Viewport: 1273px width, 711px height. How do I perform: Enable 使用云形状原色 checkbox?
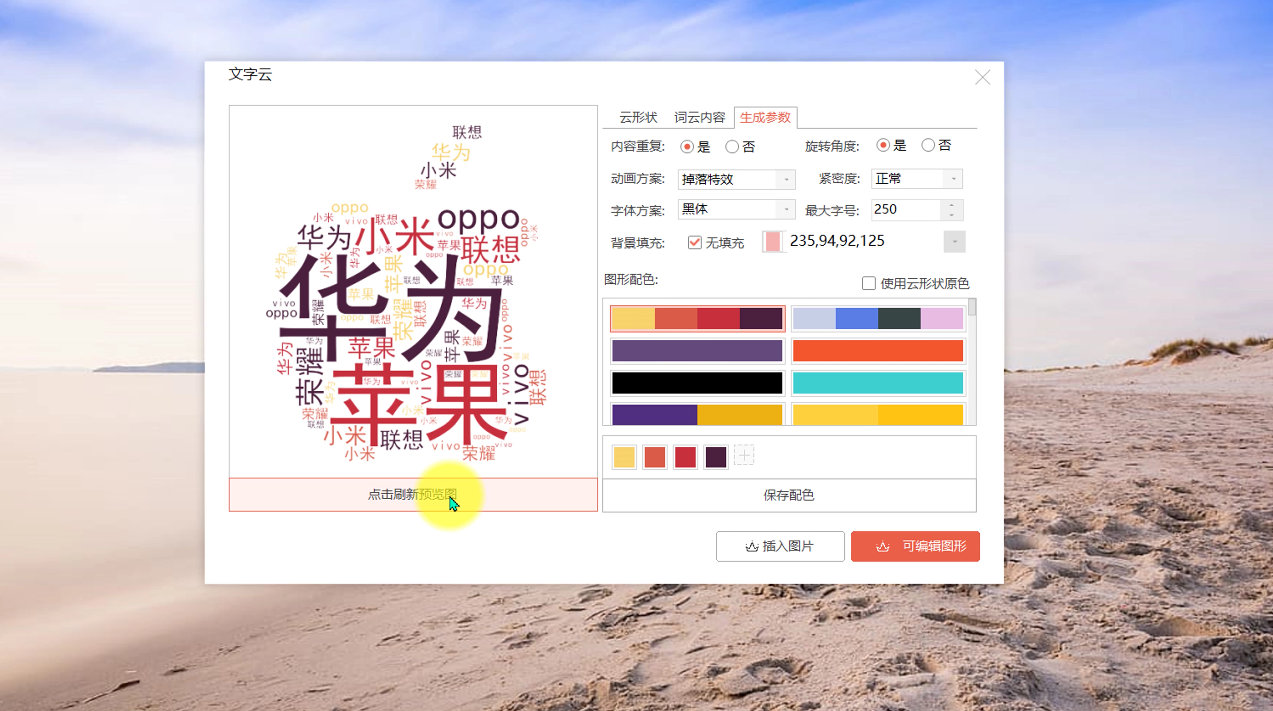pos(869,283)
